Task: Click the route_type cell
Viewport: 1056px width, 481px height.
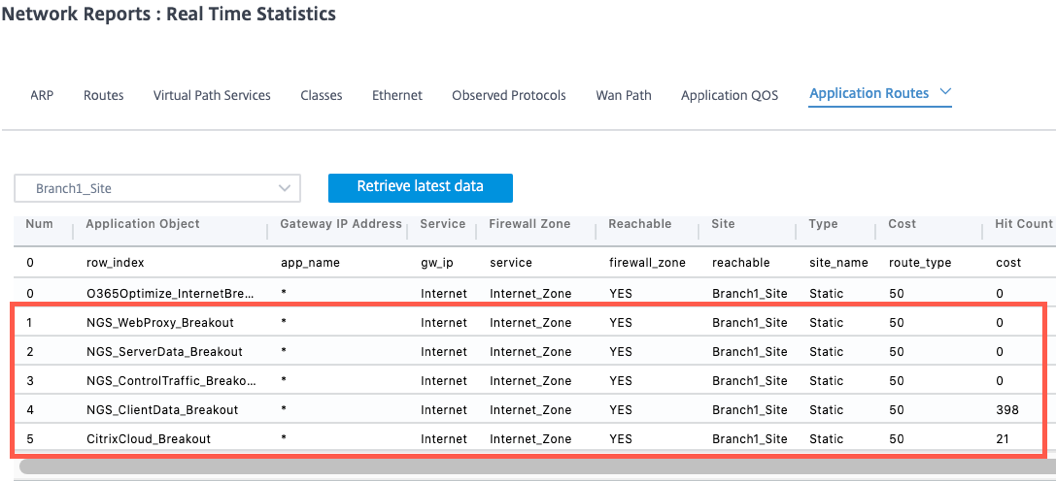Action: [920, 263]
